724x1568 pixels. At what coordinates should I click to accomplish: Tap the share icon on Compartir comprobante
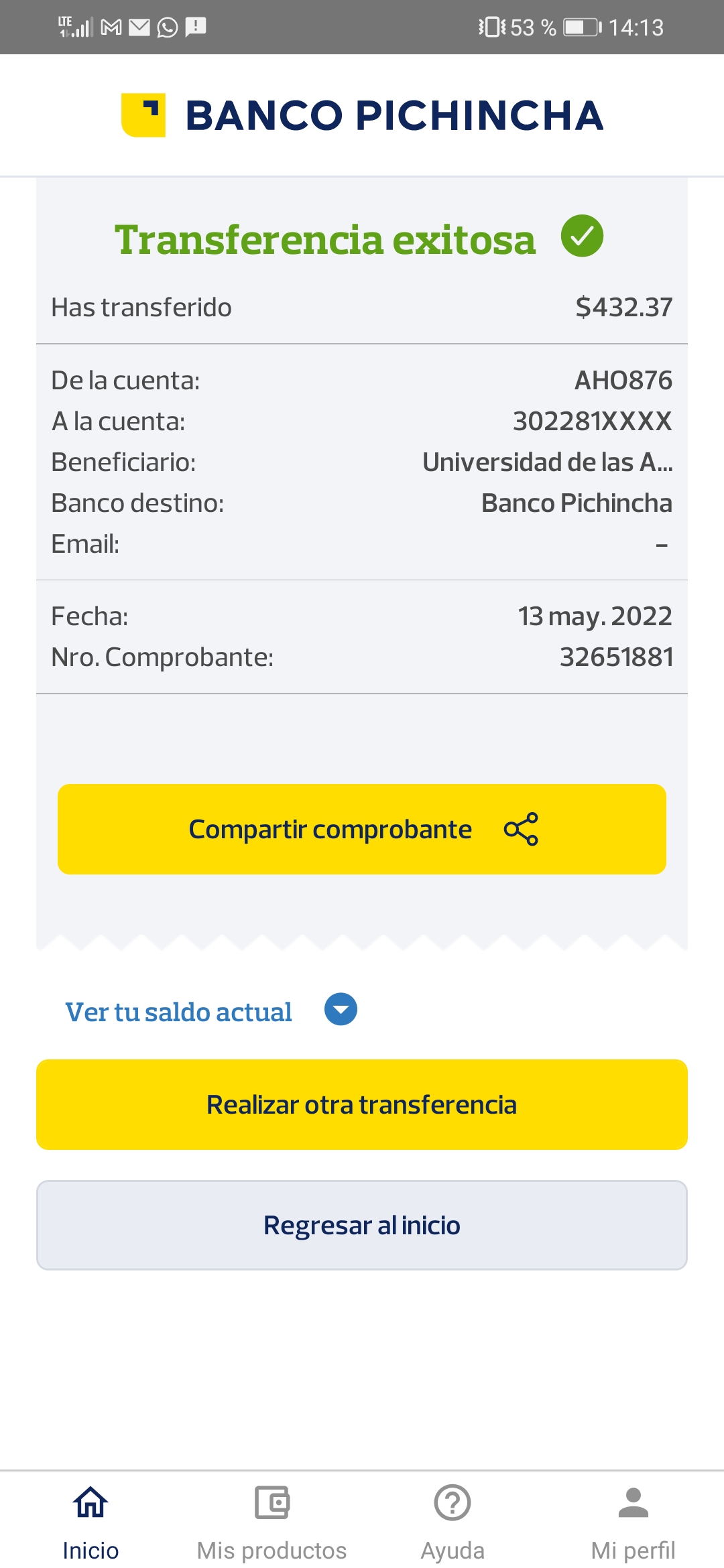pos(521,829)
